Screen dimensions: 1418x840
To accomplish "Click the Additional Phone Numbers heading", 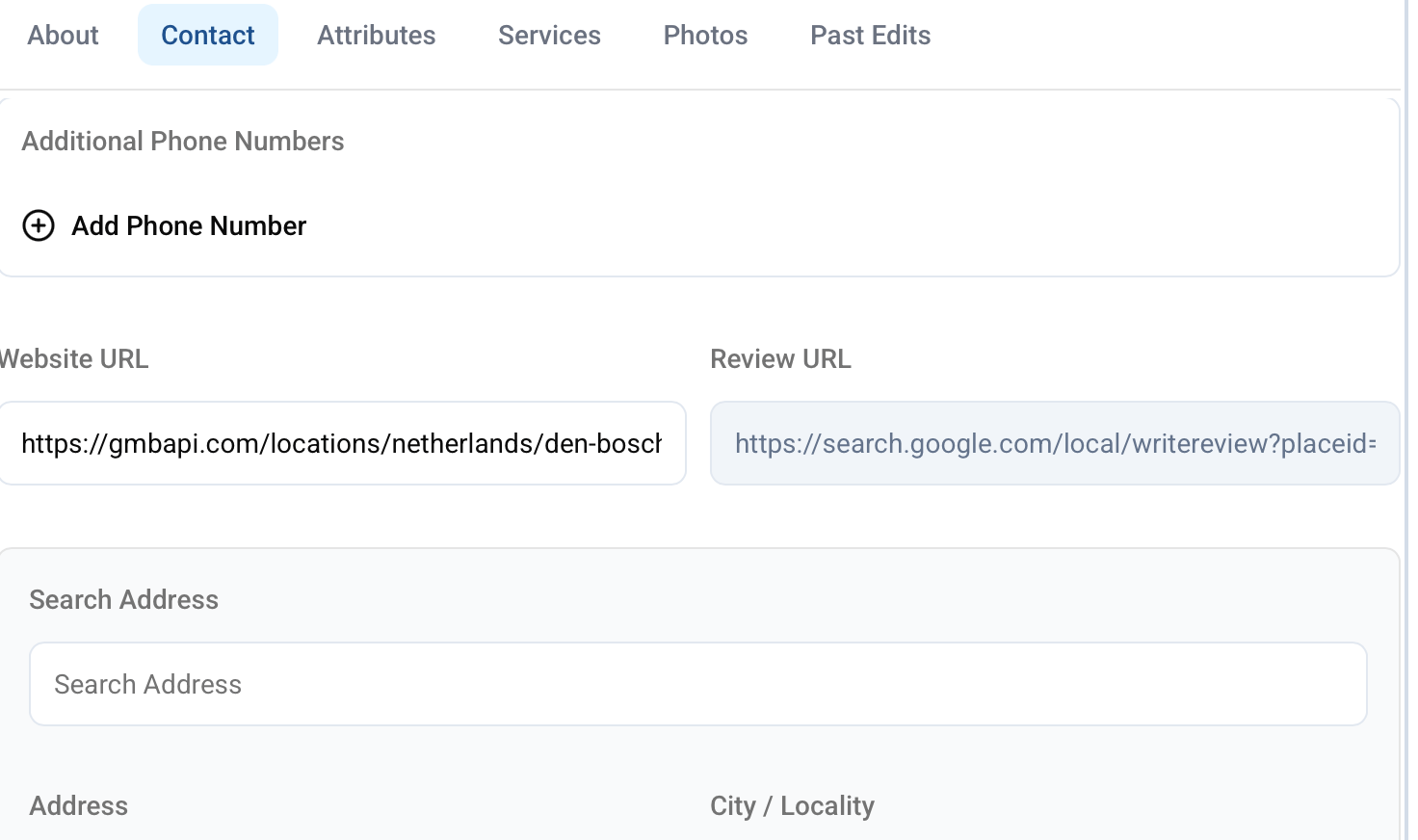I will pyautogui.click(x=183, y=142).
